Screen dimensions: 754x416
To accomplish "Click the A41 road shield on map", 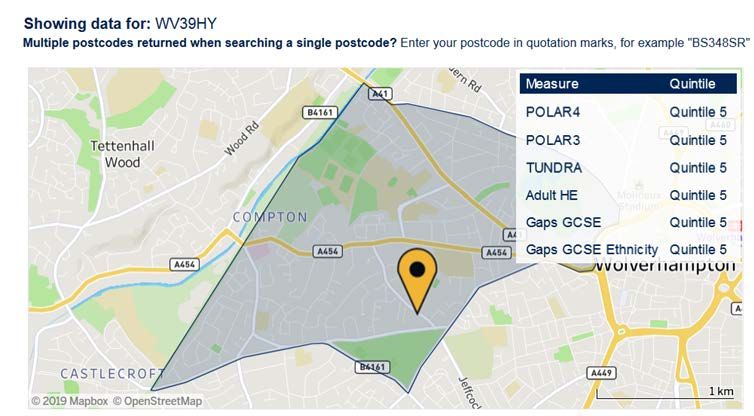I will pos(380,93).
